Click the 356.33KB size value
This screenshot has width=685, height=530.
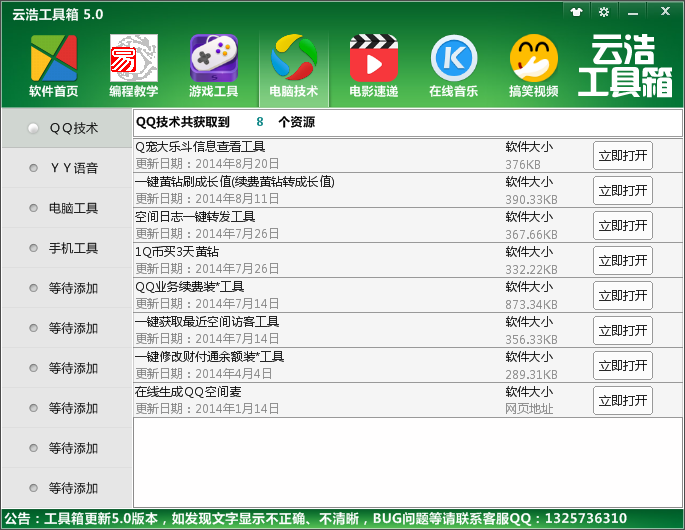[531, 339]
